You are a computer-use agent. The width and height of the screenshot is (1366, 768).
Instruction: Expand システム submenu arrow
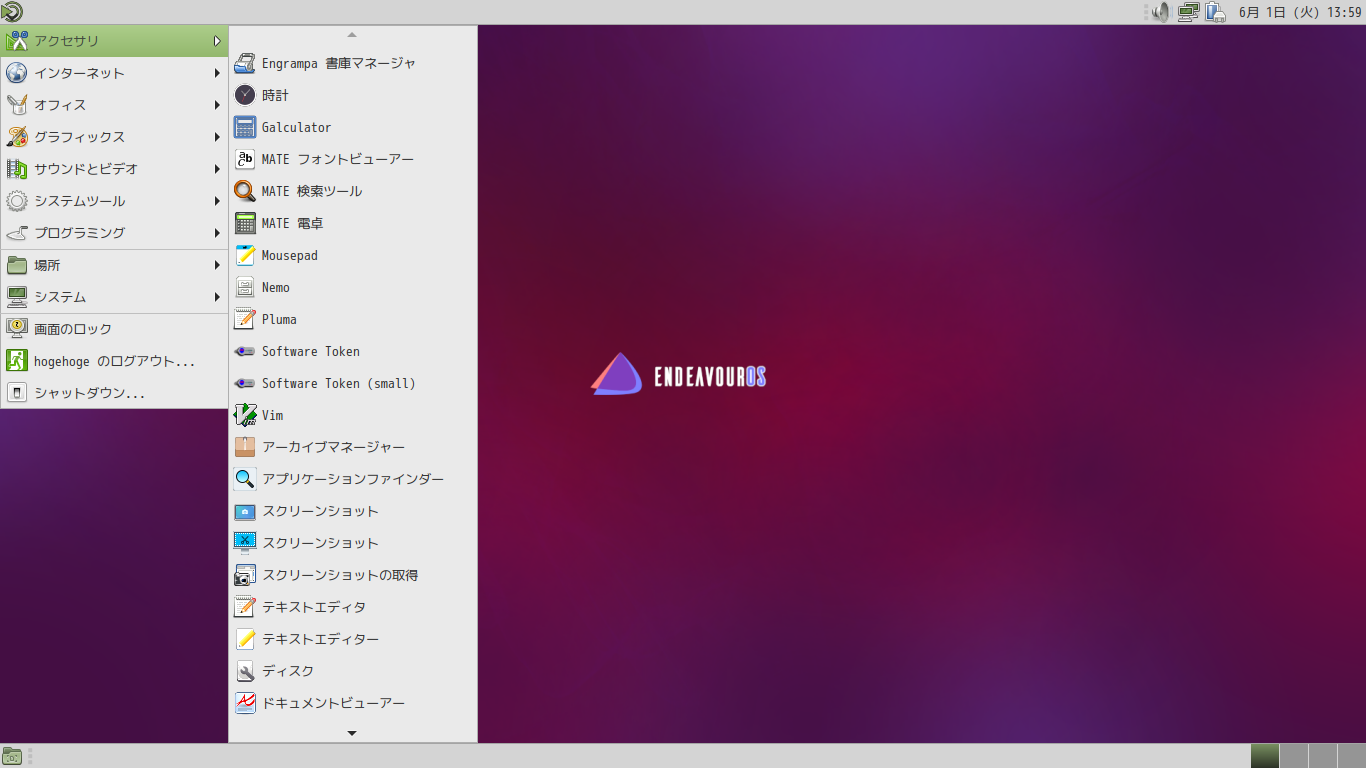pyautogui.click(x=217, y=297)
